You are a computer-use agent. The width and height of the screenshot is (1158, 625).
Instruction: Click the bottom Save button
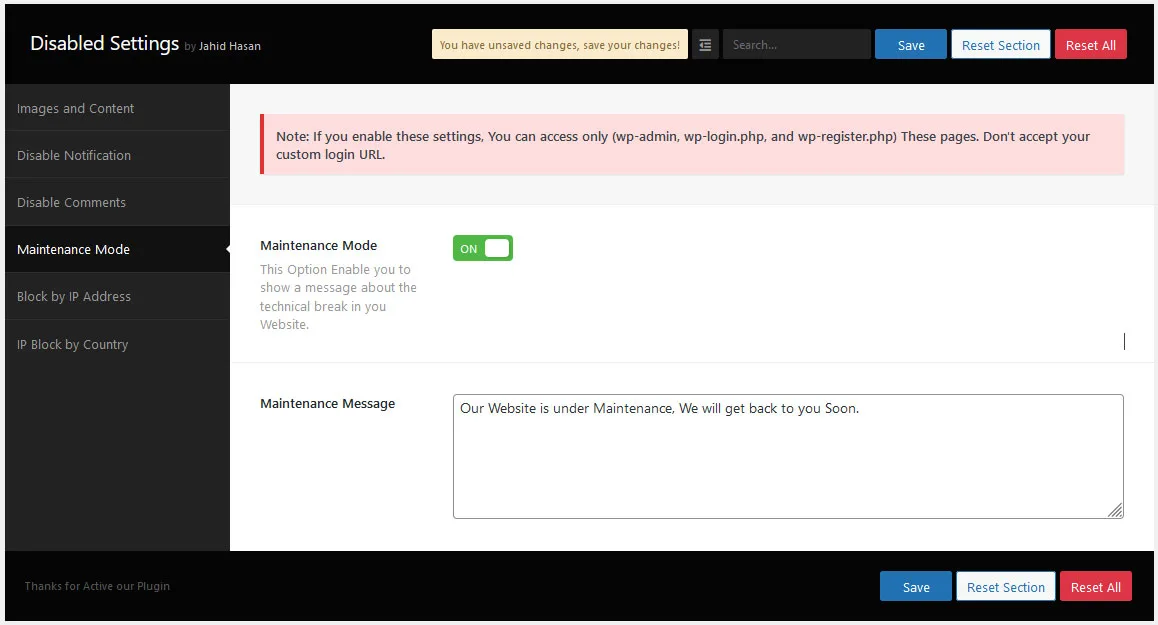click(x=916, y=587)
